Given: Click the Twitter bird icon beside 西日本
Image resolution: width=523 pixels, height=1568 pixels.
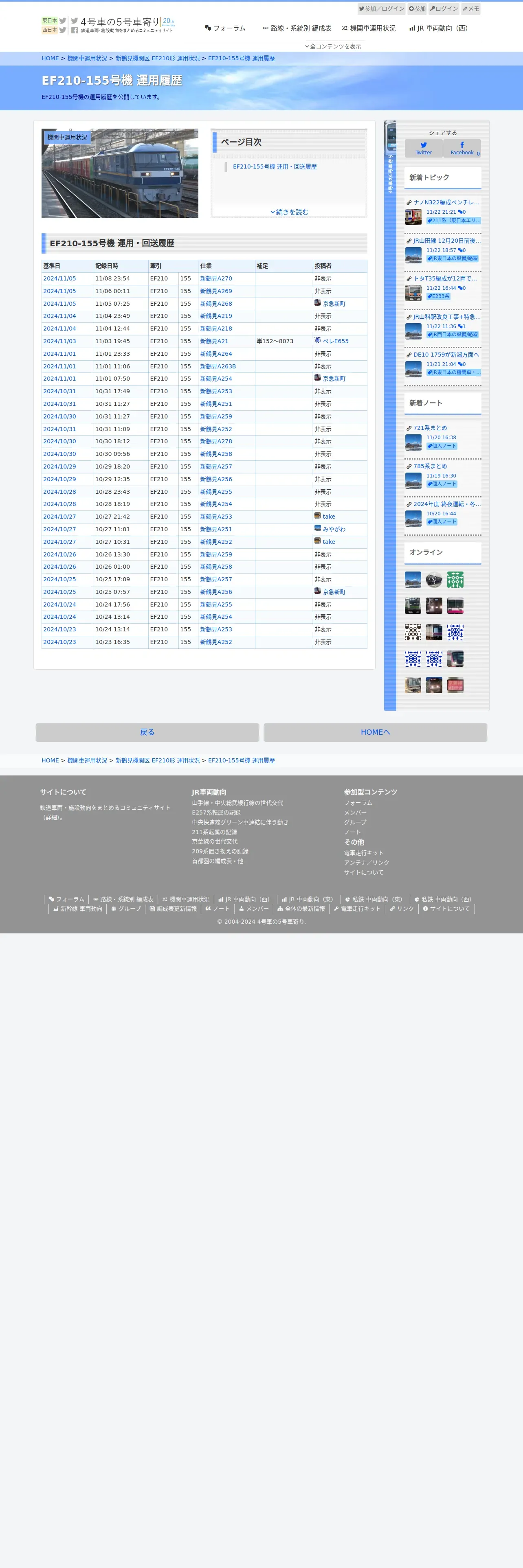Looking at the screenshot, I should click(63, 30).
